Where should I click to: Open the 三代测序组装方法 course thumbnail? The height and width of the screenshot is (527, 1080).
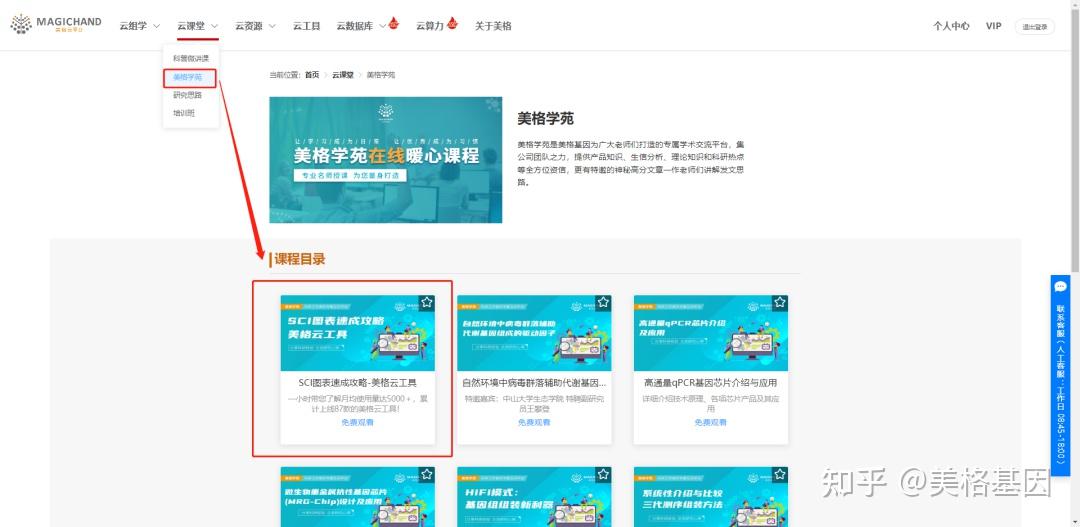711,497
